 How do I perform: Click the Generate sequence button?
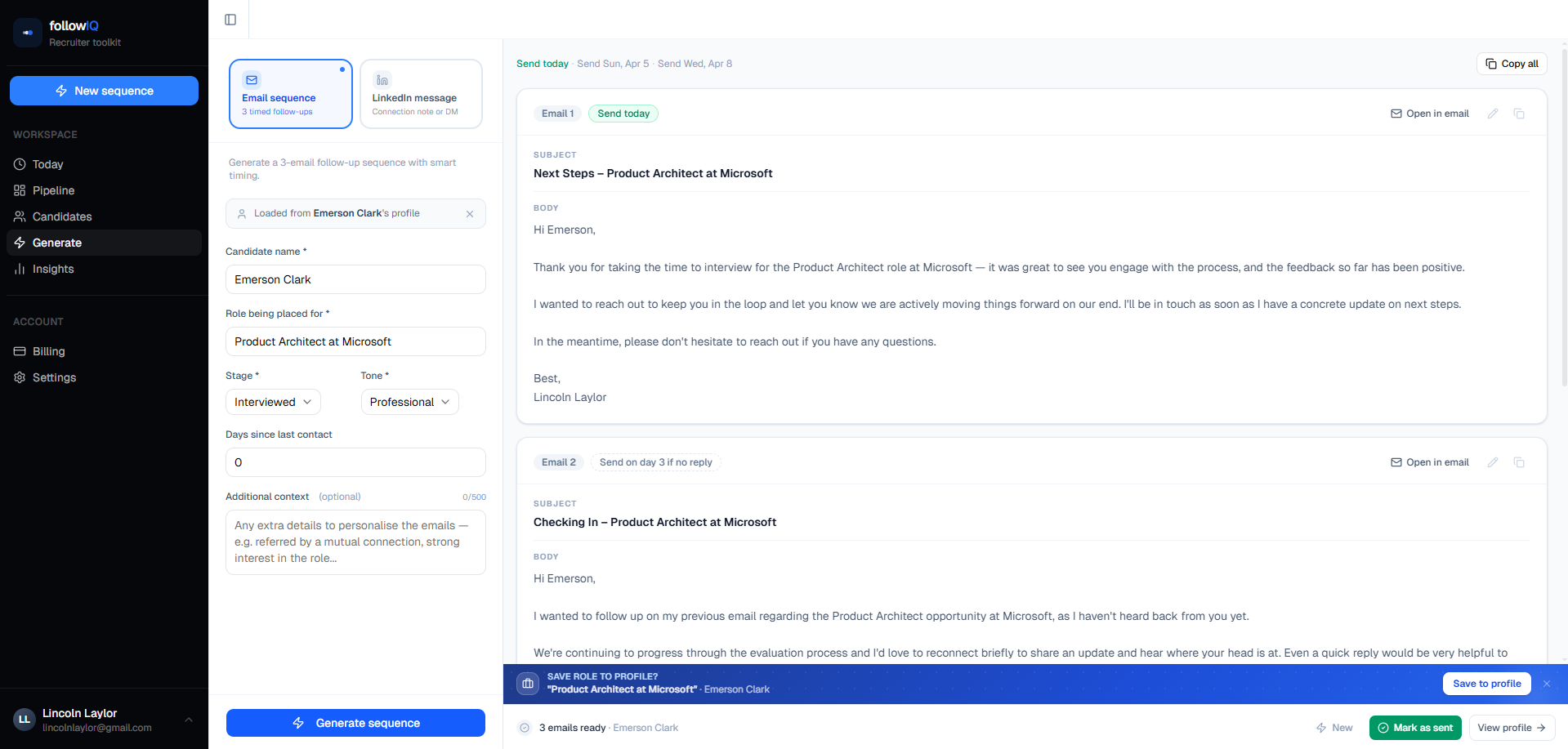(x=355, y=723)
